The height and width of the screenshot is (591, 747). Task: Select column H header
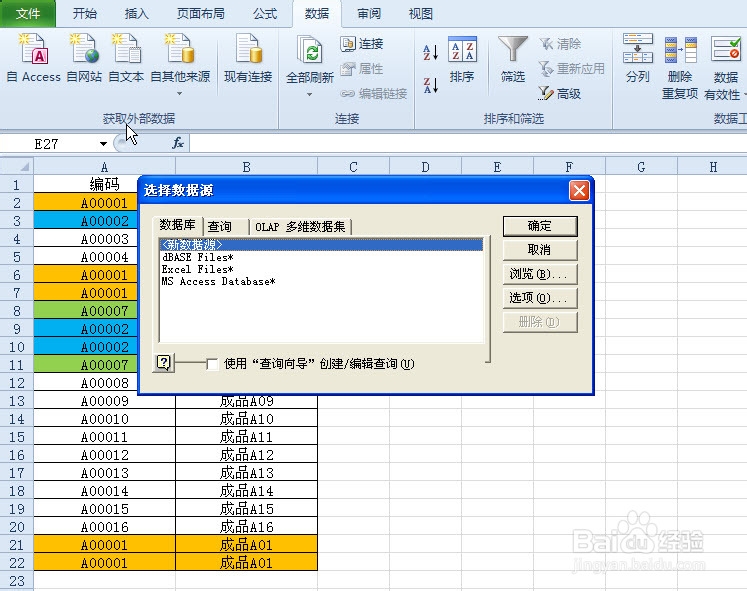(x=713, y=167)
